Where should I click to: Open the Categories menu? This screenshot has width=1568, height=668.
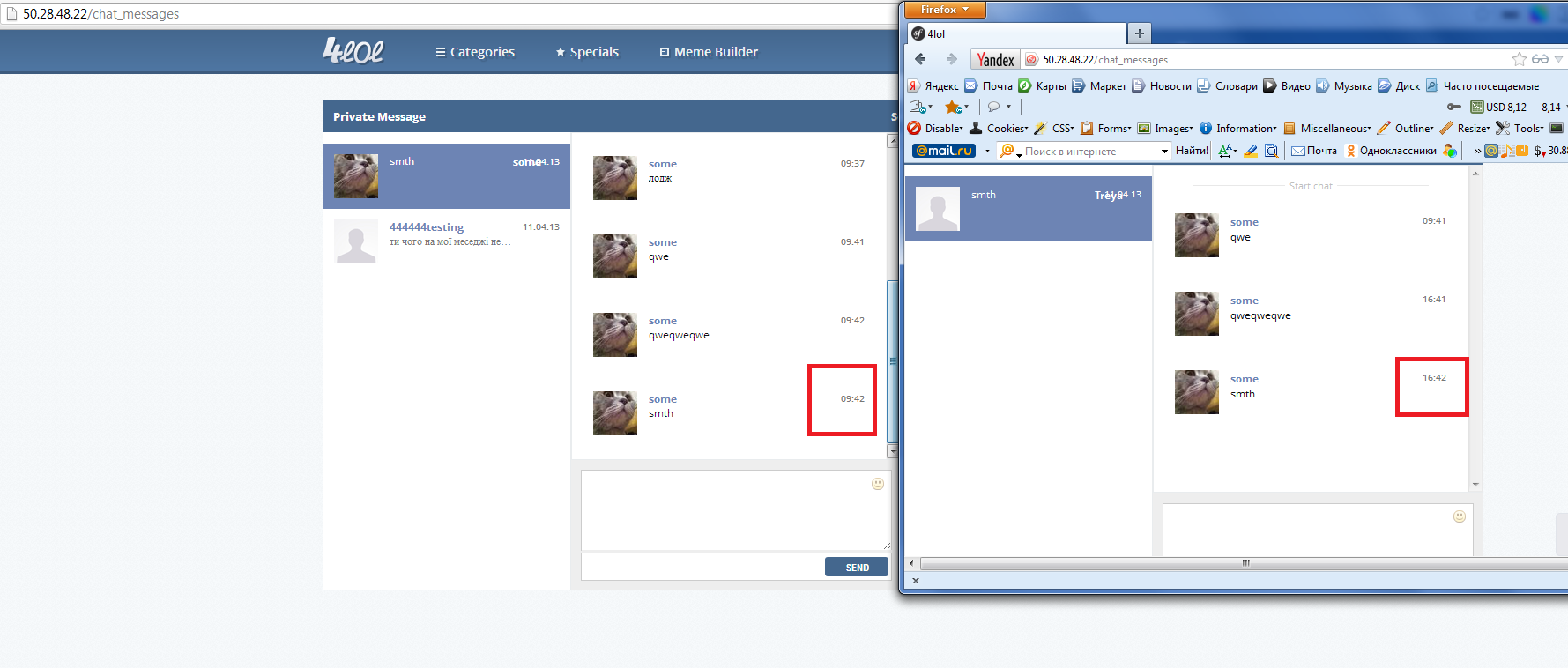[x=475, y=52]
